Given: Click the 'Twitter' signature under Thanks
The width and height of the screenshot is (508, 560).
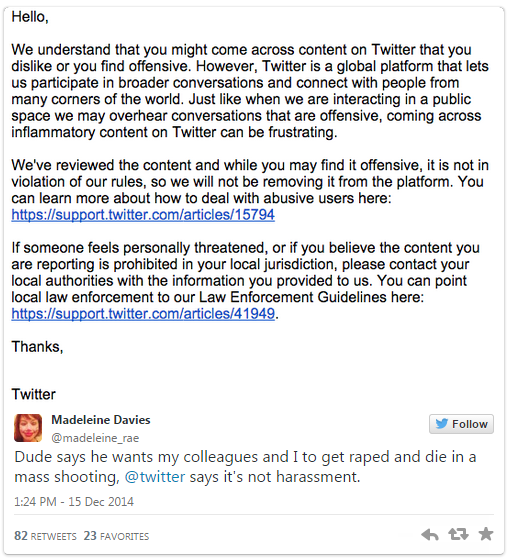Looking at the screenshot, I should click(34, 394).
